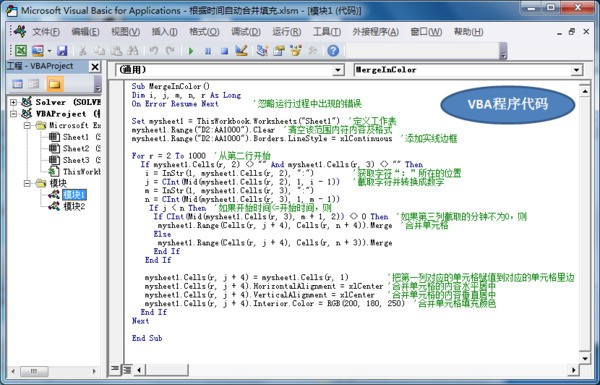Toggle Folders icon in project panel
The width and height of the screenshot is (600, 385).
55,84
